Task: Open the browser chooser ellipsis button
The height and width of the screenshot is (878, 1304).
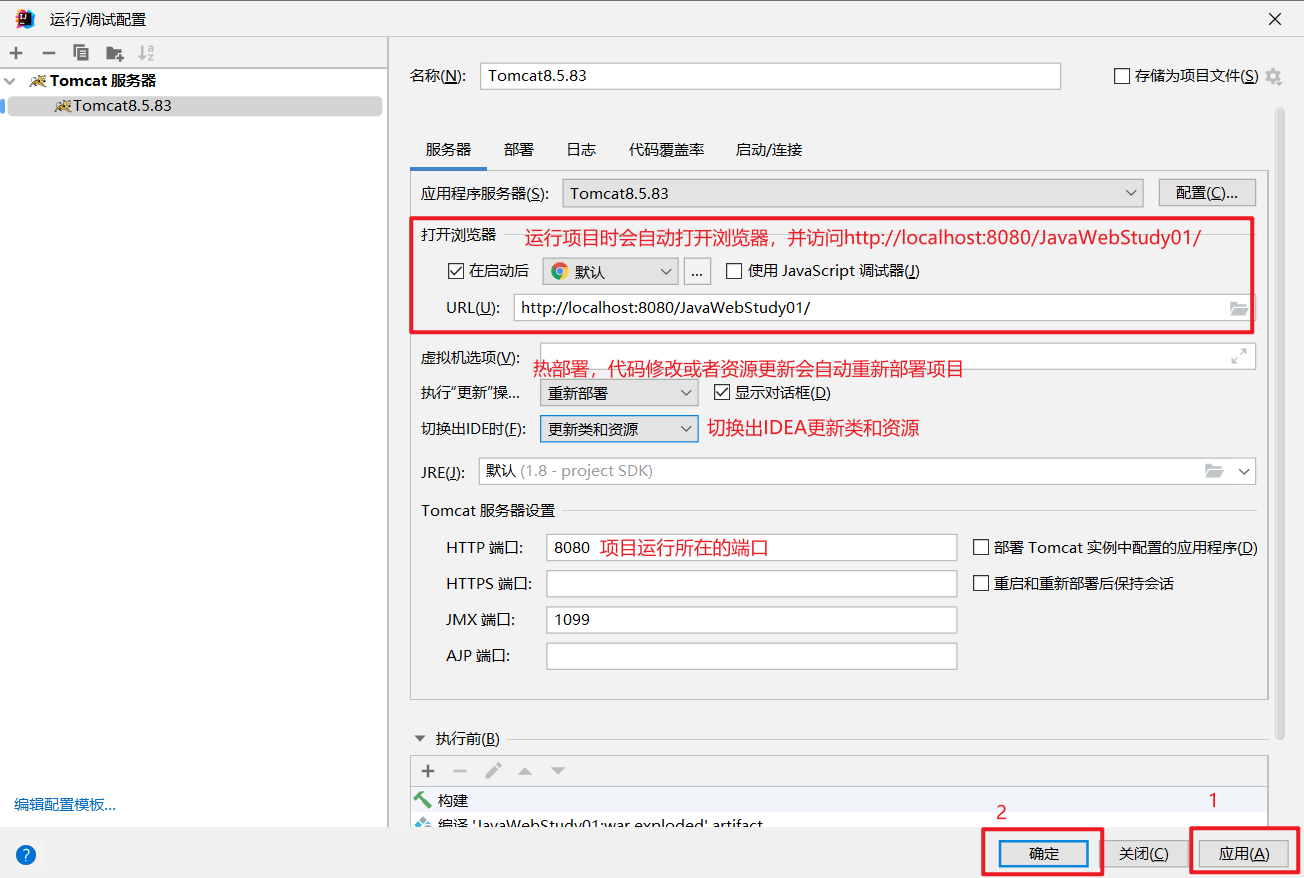Action: click(697, 271)
